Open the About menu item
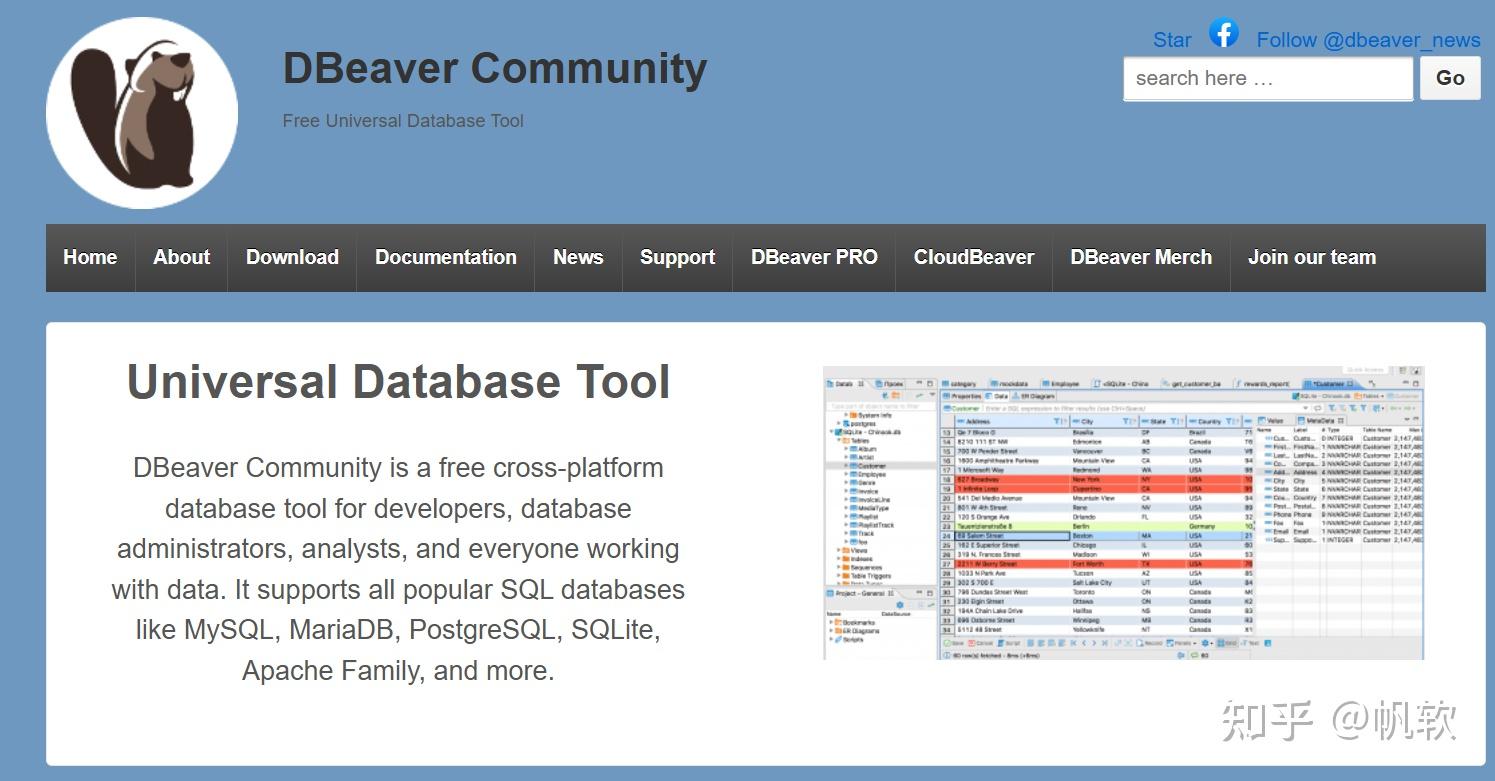The image size is (1495, 781). point(181,257)
